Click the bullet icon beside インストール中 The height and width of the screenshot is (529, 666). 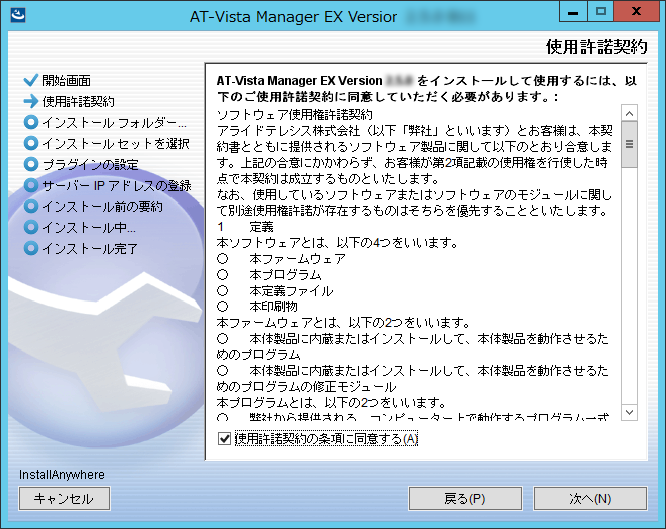point(30,227)
